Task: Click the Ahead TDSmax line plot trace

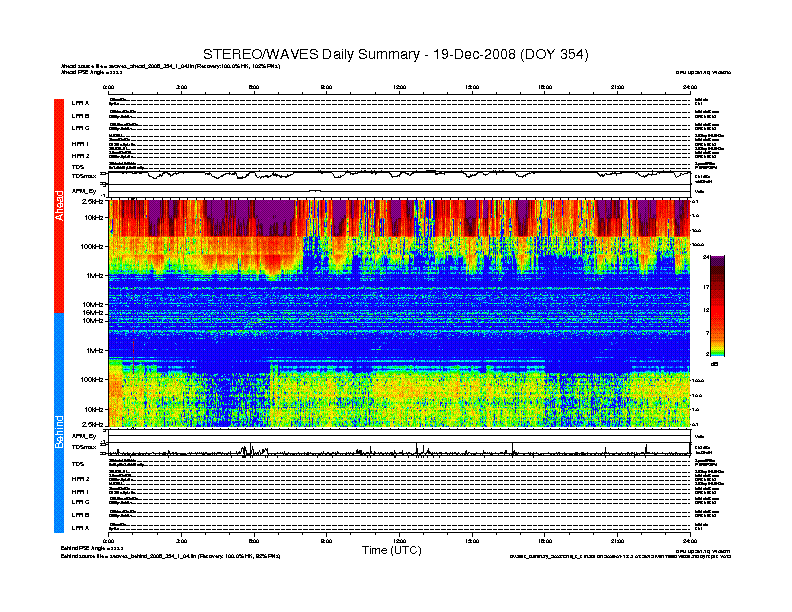Action: (x=400, y=175)
